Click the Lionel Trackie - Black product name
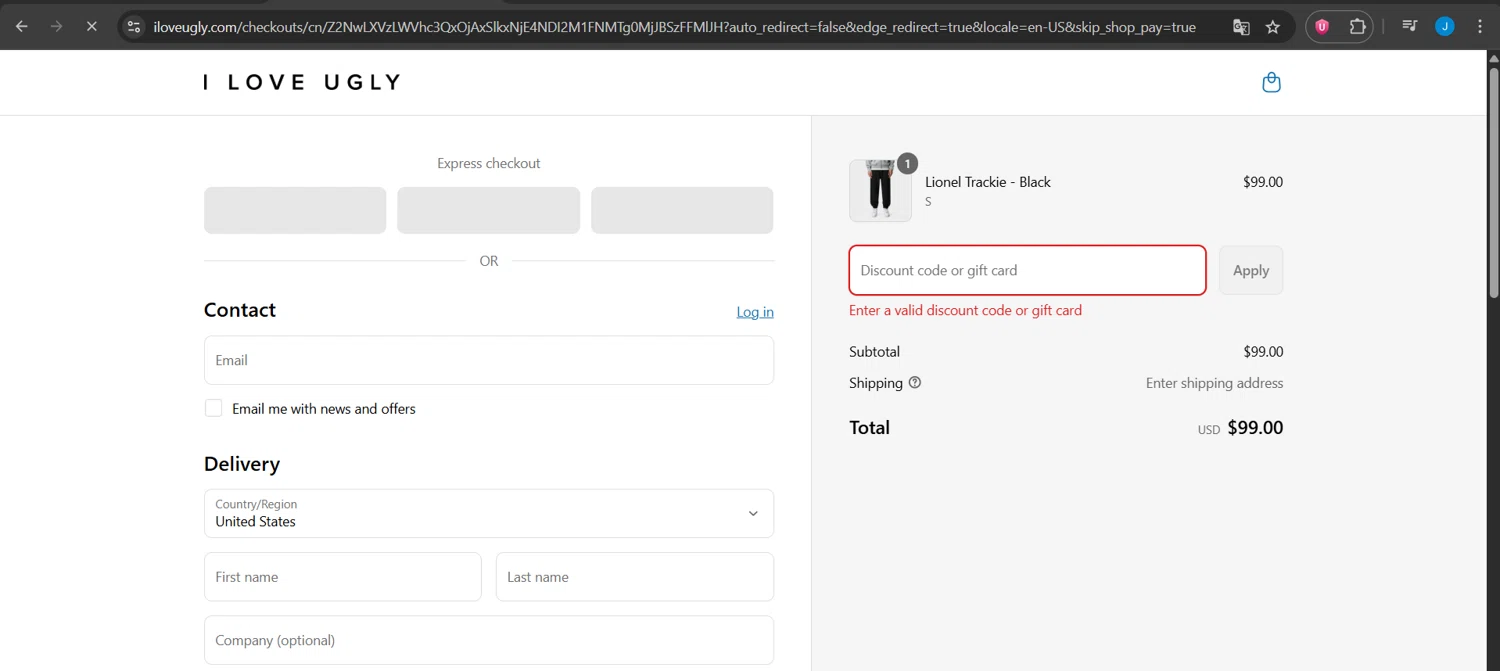This screenshot has height=671, width=1500. click(988, 182)
